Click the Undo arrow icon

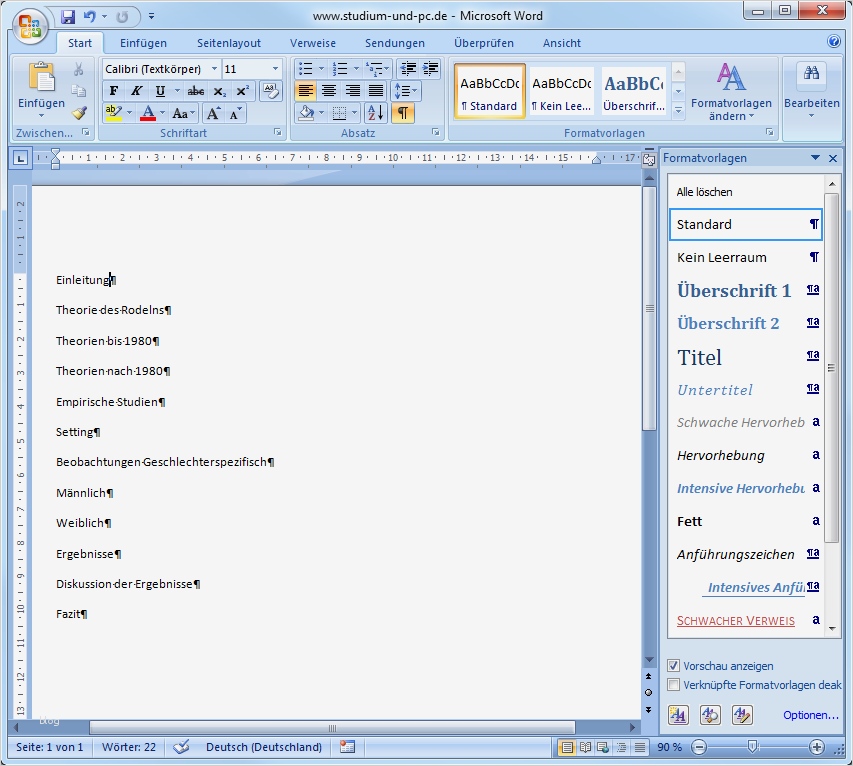click(89, 16)
